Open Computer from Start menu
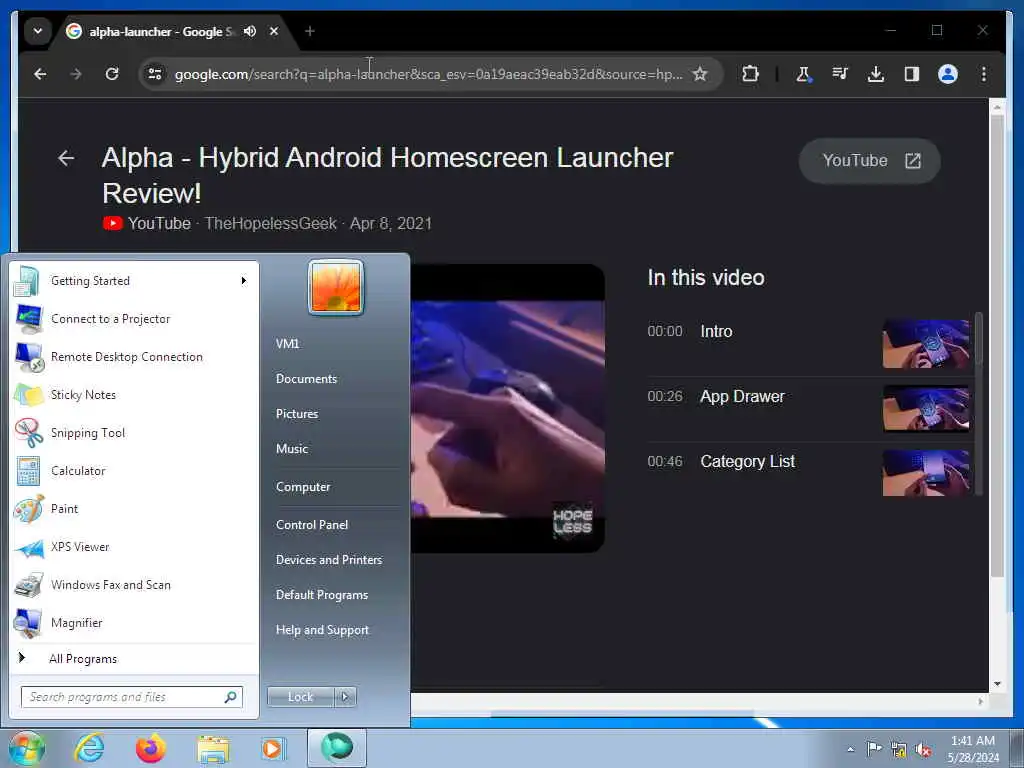Viewport: 1024px width, 768px height. [334, 487]
